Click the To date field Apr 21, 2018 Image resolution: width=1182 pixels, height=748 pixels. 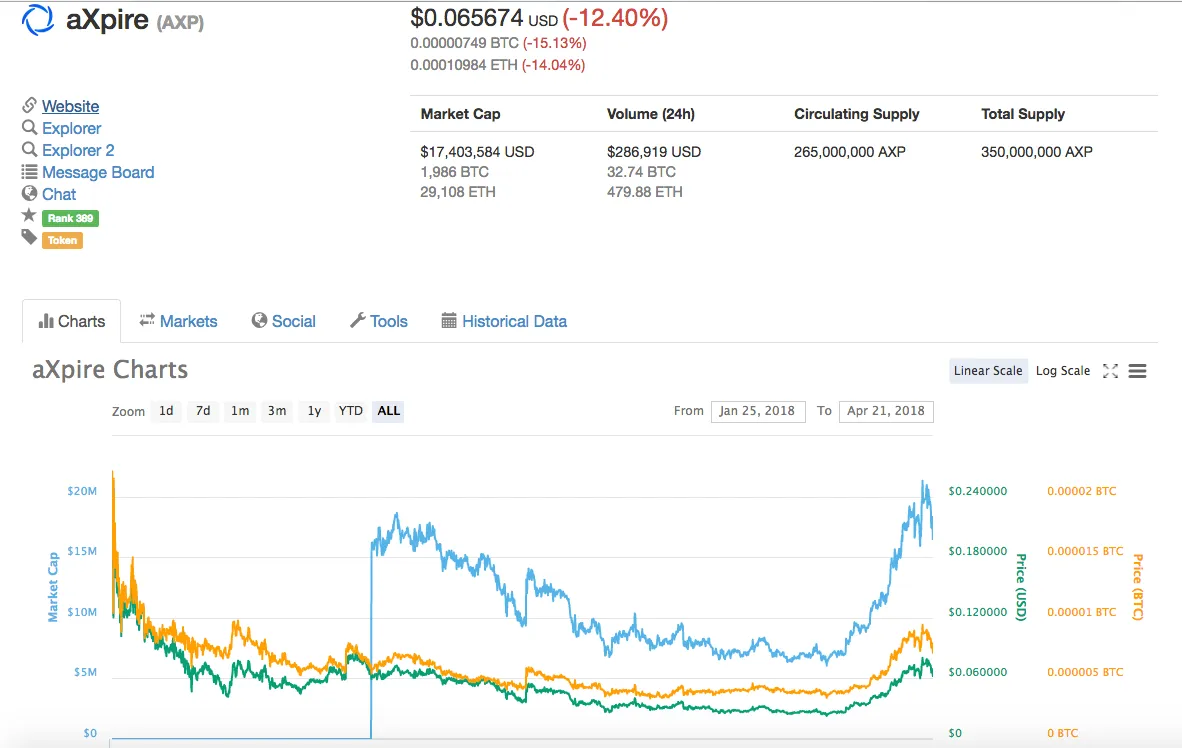click(886, 411)
